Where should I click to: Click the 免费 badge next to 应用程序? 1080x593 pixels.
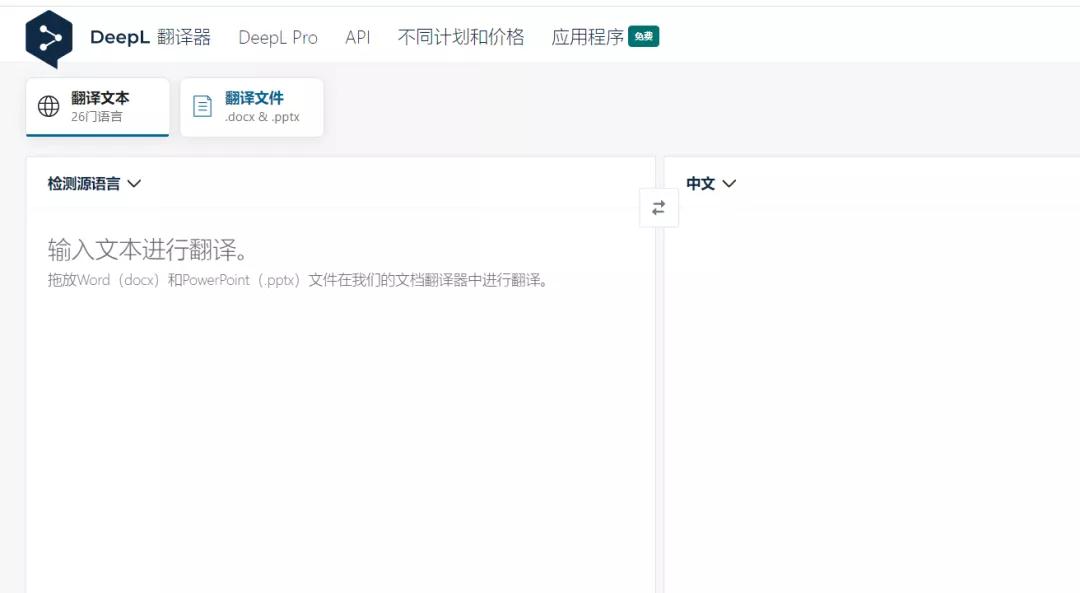[x=643, y=37]
